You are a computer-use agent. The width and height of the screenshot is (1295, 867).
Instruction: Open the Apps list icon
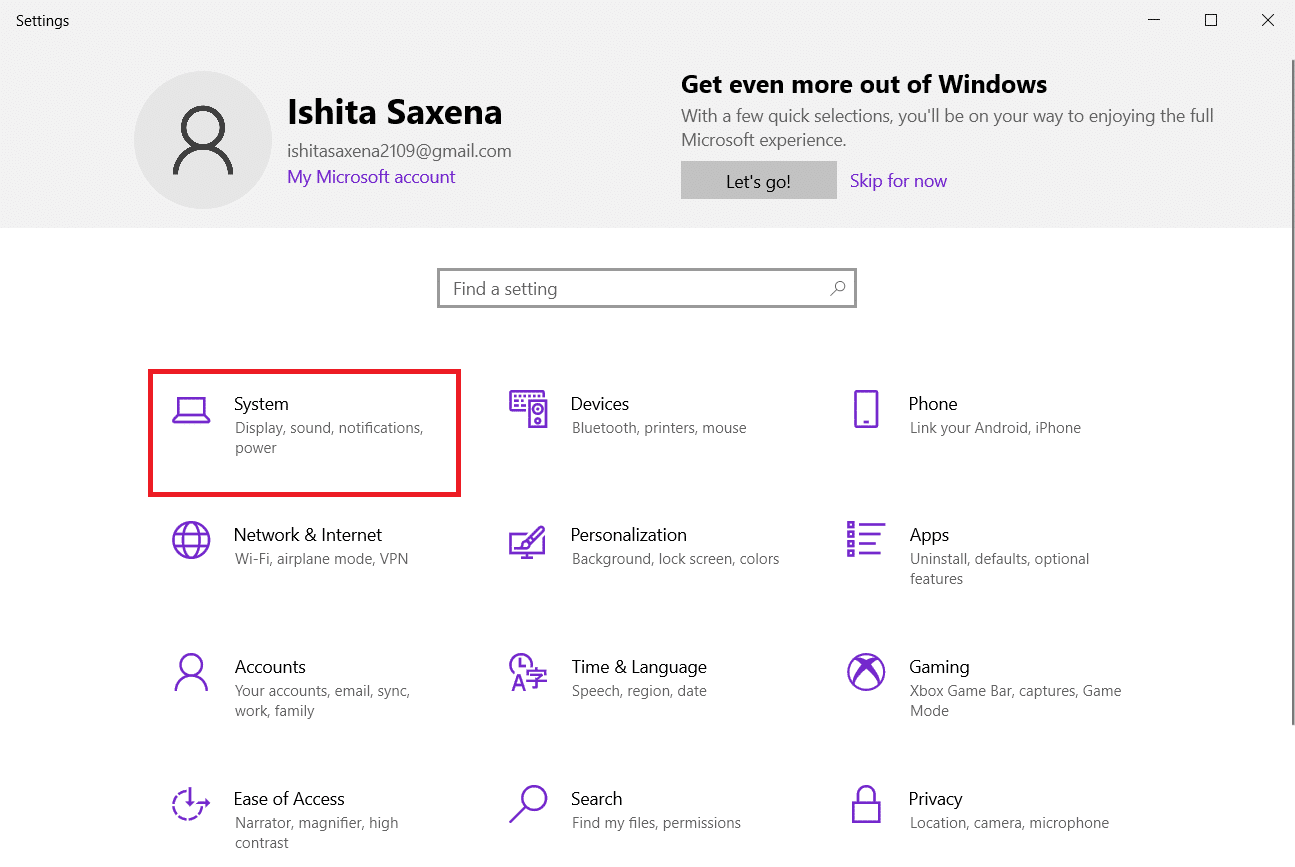tap(865, 539)
